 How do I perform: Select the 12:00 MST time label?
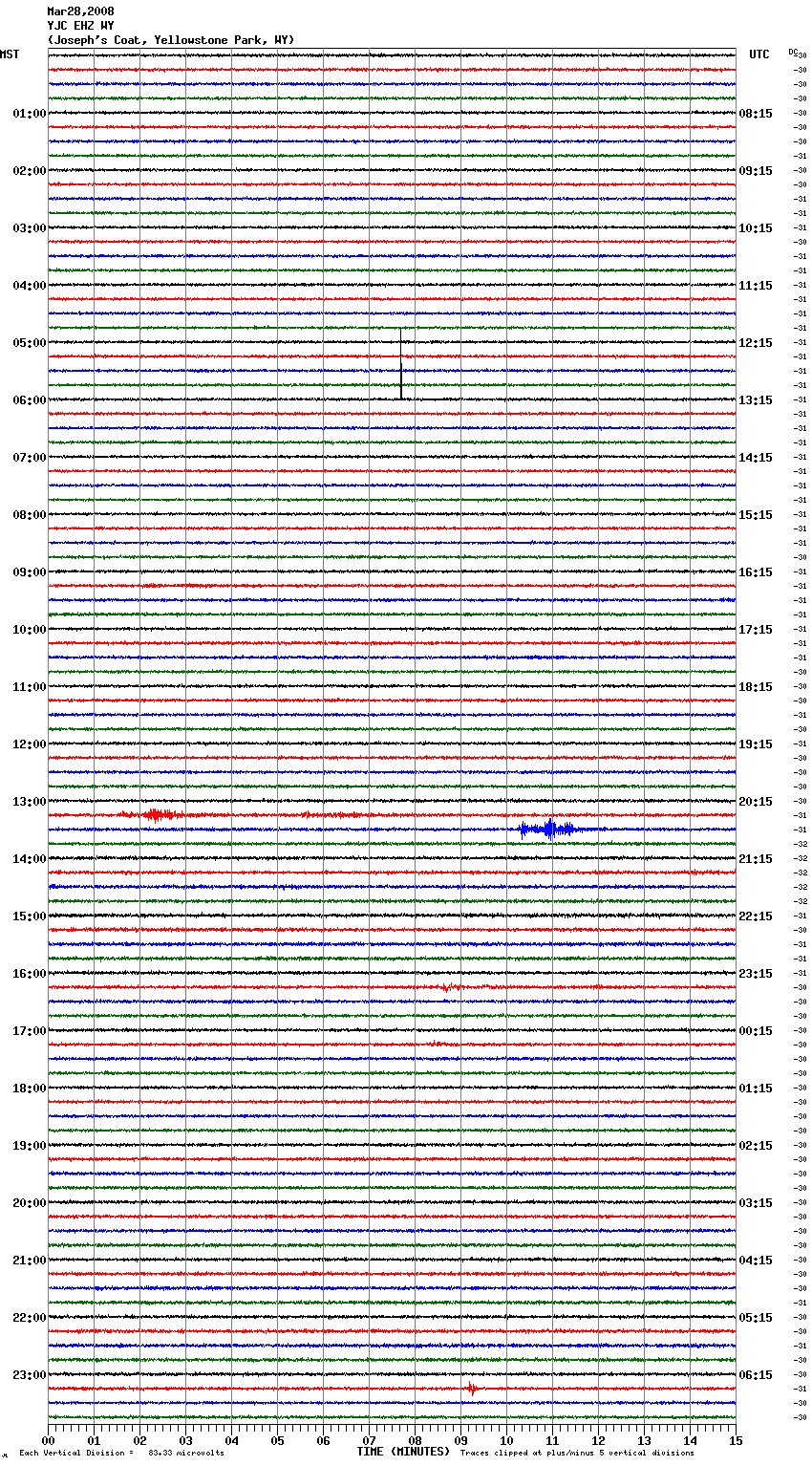pos(30,744)
